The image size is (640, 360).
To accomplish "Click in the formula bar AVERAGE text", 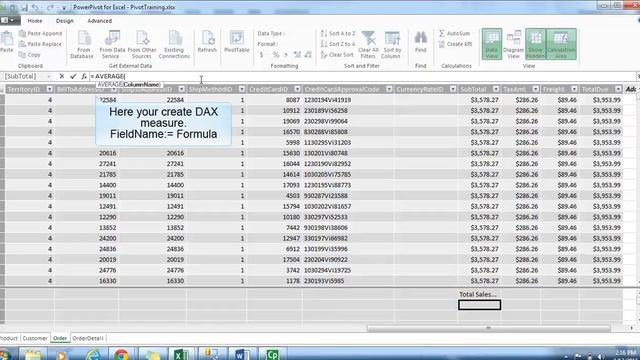I will point(110,76).
